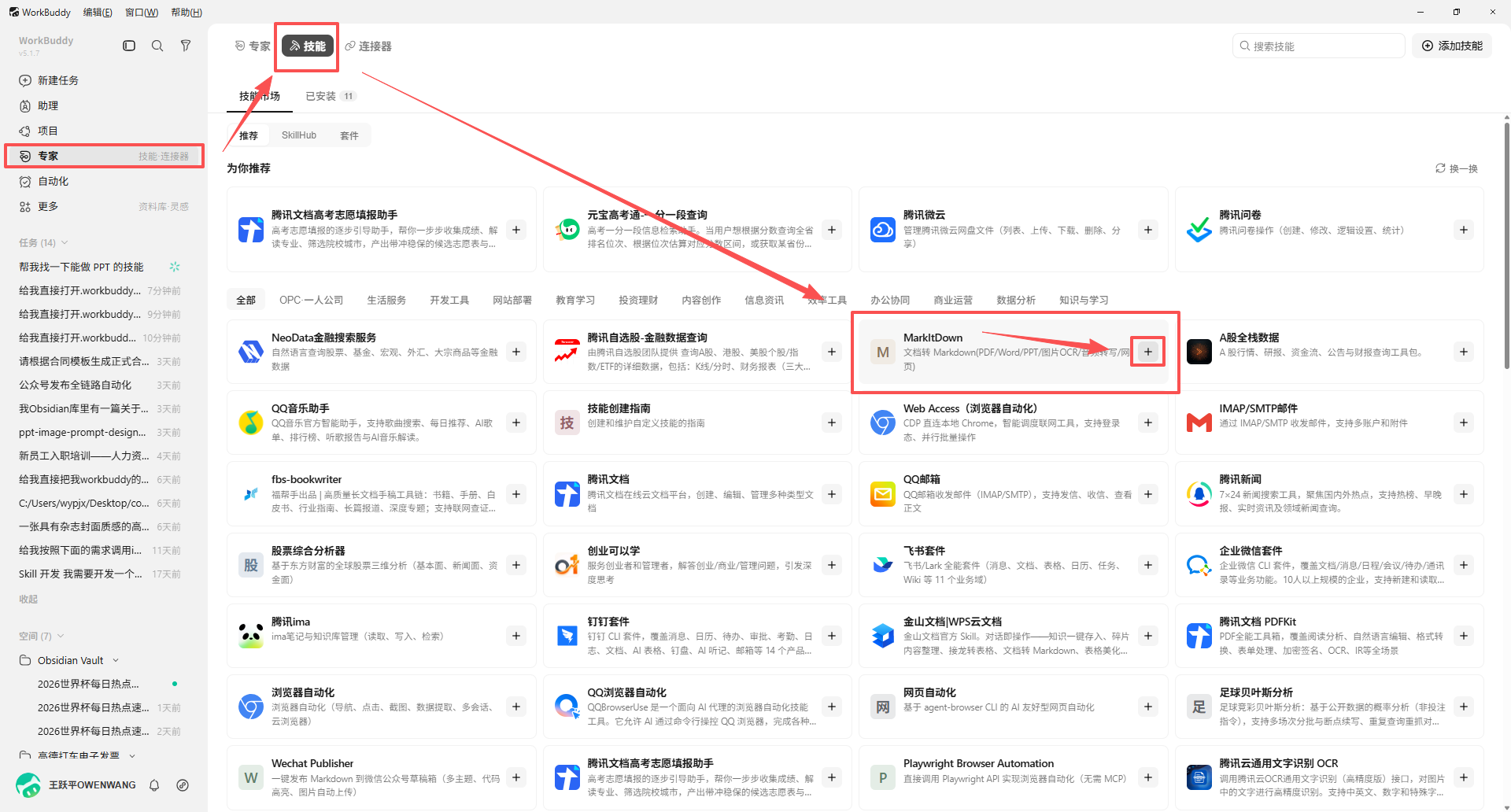Image resolution: width=1511 pixels, height=812 pixels.
Task: Install IMAP/SMTP邮件 with plus icon
Action: click(x=1464, y=423)
